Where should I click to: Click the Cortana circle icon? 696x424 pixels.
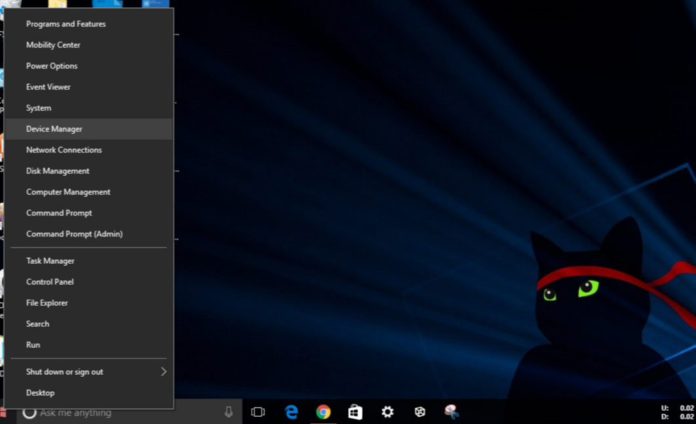pos(29,412)
